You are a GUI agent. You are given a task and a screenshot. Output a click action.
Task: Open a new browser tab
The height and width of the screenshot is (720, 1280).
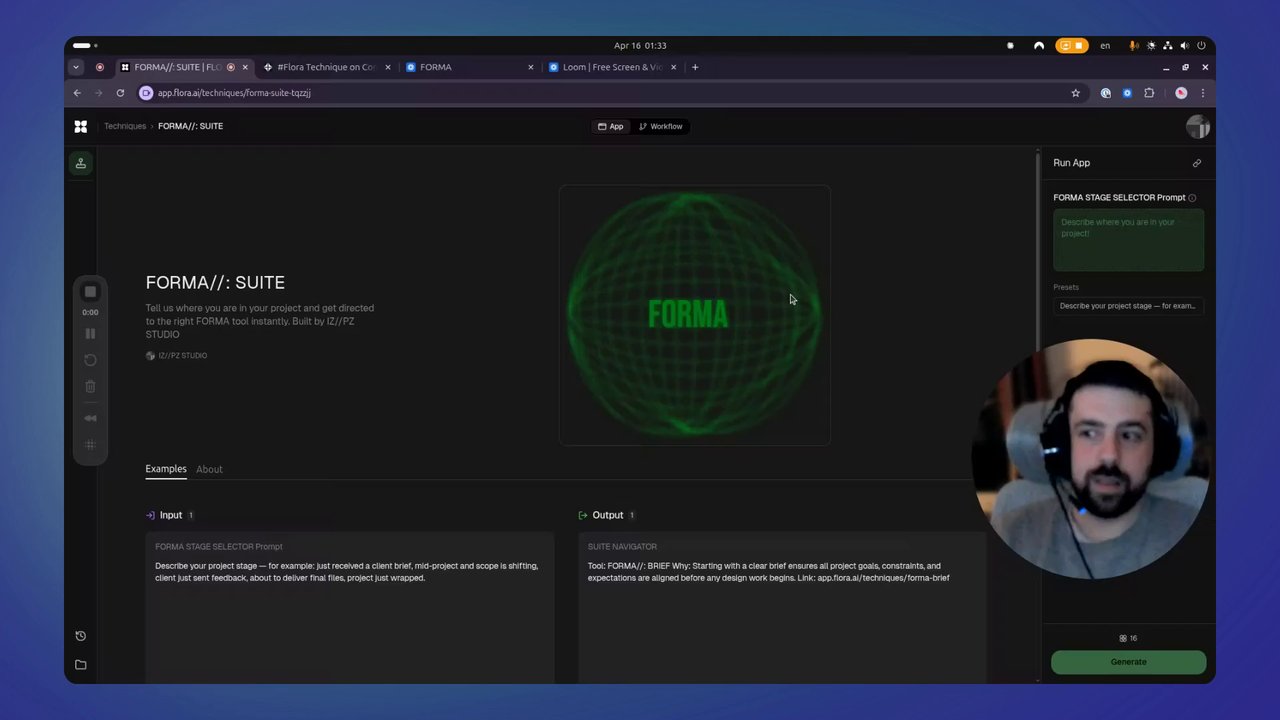click(695, 67)
